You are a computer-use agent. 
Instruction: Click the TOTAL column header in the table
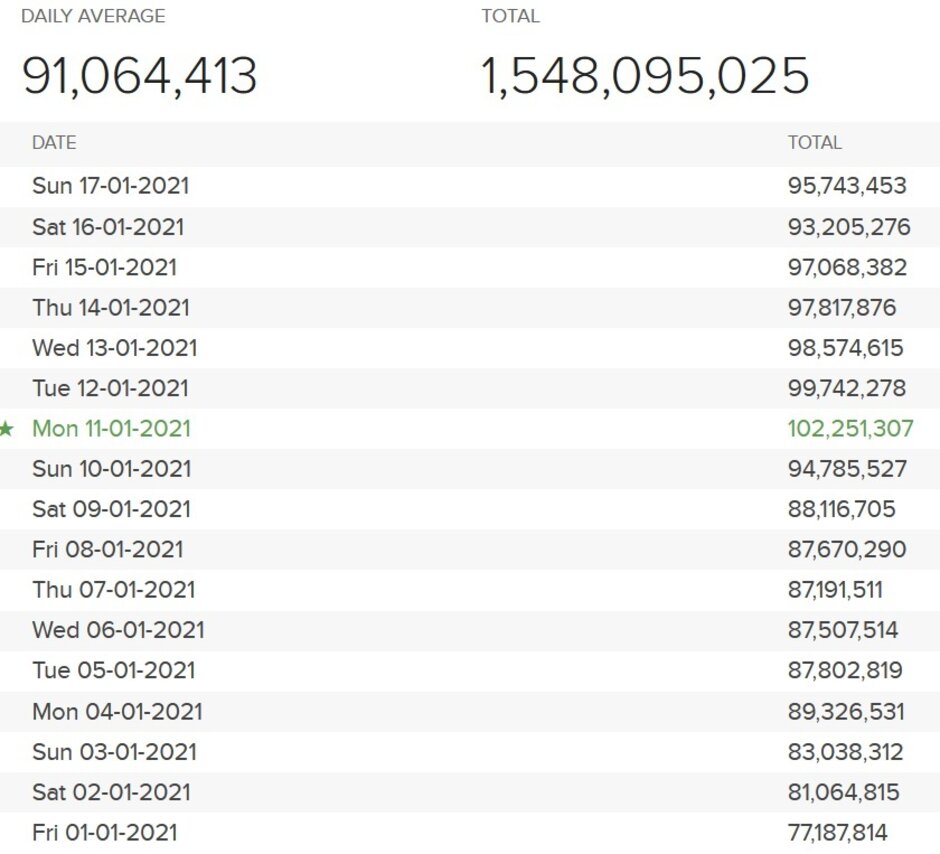[814, 143]
